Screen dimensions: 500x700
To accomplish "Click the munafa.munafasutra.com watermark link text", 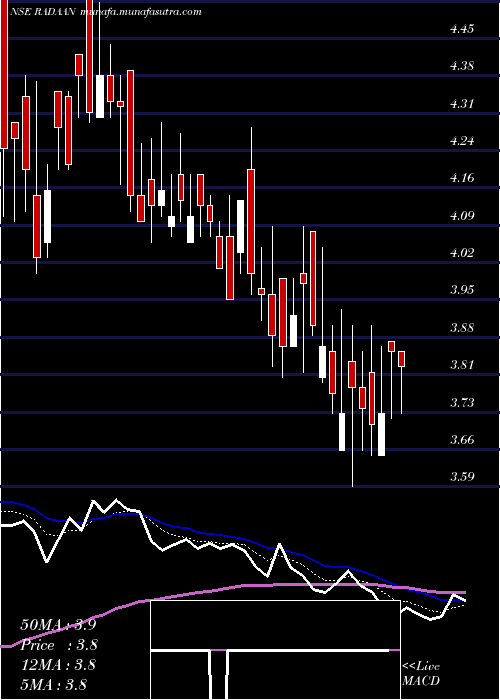I will coord(140,12).
